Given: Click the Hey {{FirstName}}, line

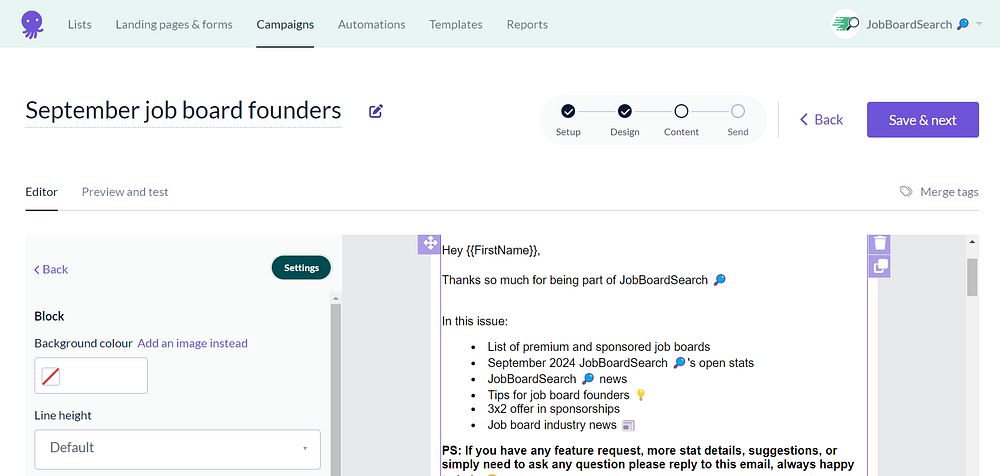Looking at the screenshot, I should coord(491,251).
